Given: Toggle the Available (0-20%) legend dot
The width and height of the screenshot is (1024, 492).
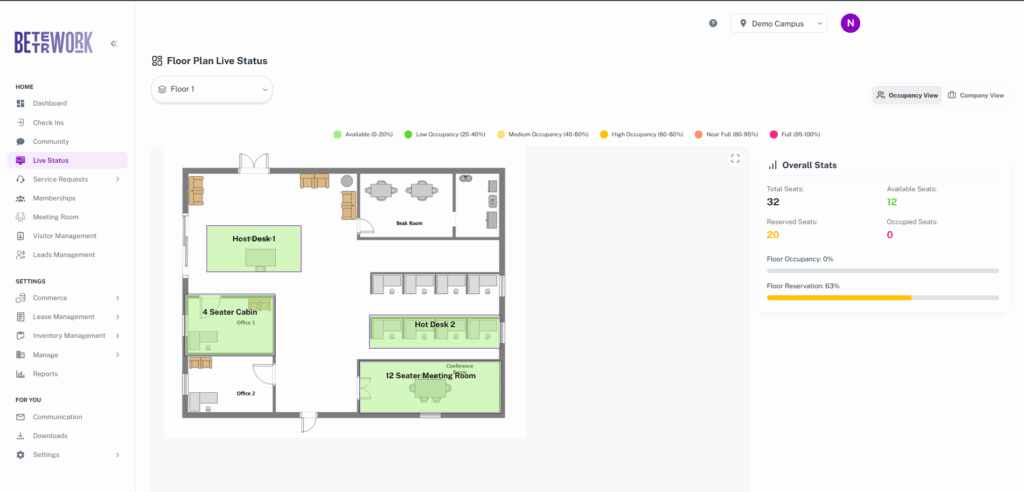Looking at the screenshot, I should (337, 134).
